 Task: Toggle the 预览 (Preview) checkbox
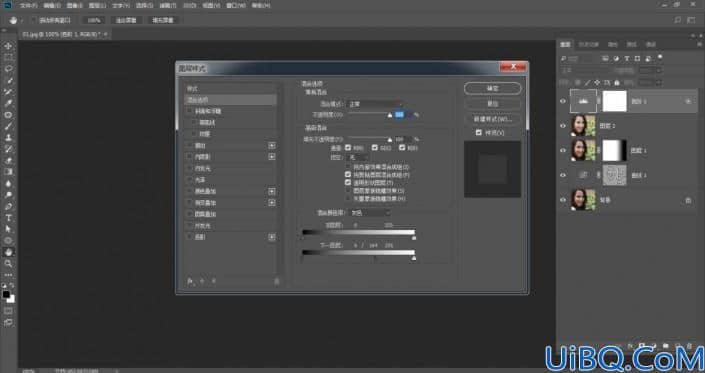point(478,133)
